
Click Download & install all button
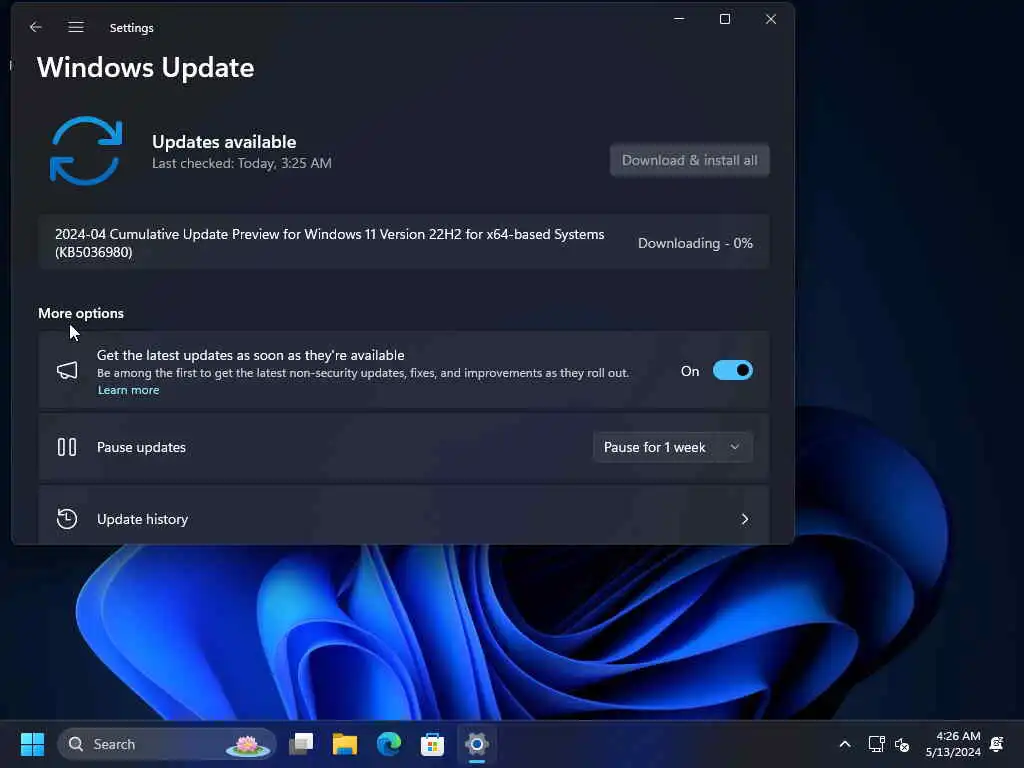(690, 160)
